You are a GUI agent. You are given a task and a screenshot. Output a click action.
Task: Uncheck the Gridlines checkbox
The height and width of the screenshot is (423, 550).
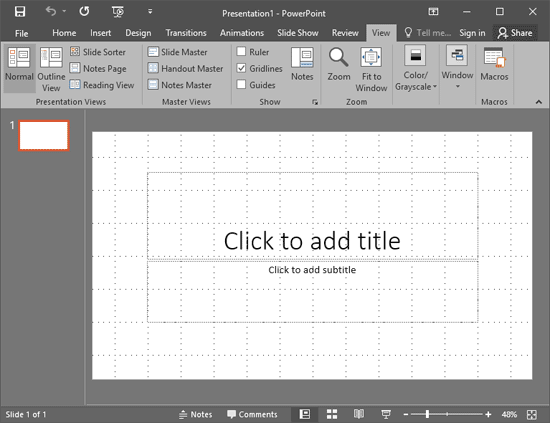pos(241,68)
